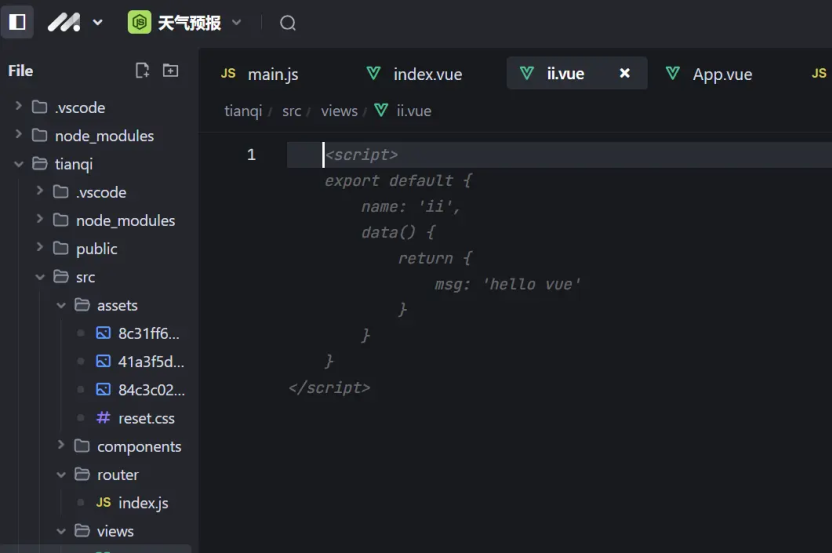Open router index.js file
Viewport: 832px width, 553px height.
[142, 503]
